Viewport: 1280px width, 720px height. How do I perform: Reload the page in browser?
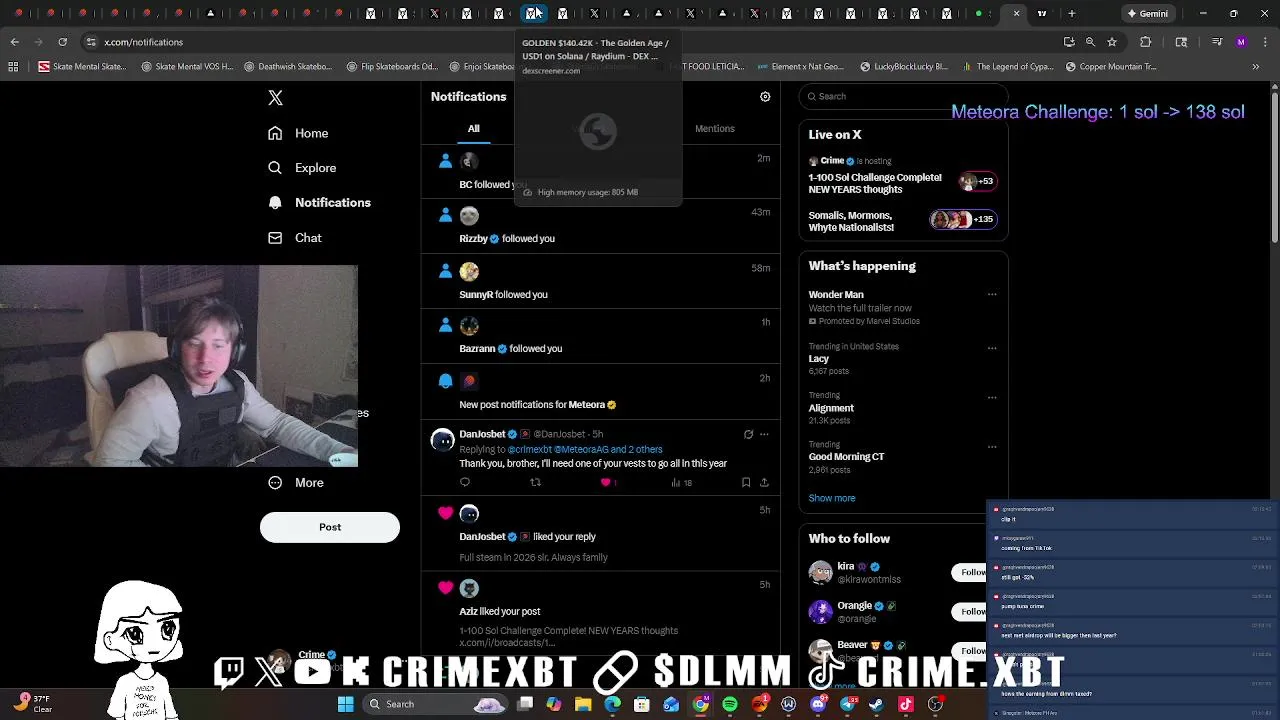[62, 42]
